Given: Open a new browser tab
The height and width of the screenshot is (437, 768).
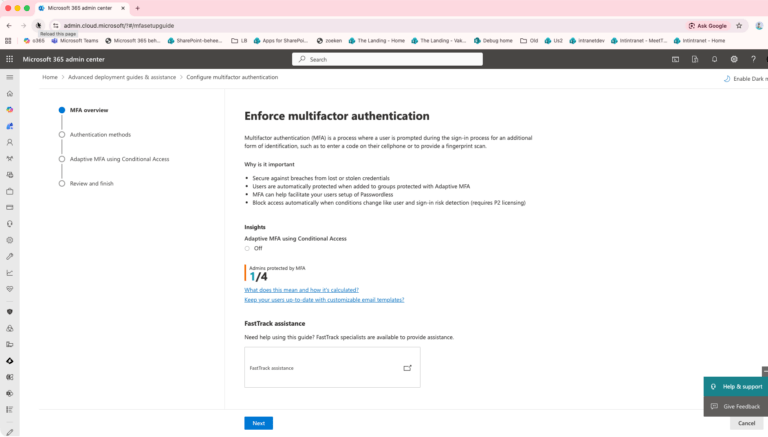Looking at the screenshot, I should [138, 8].
